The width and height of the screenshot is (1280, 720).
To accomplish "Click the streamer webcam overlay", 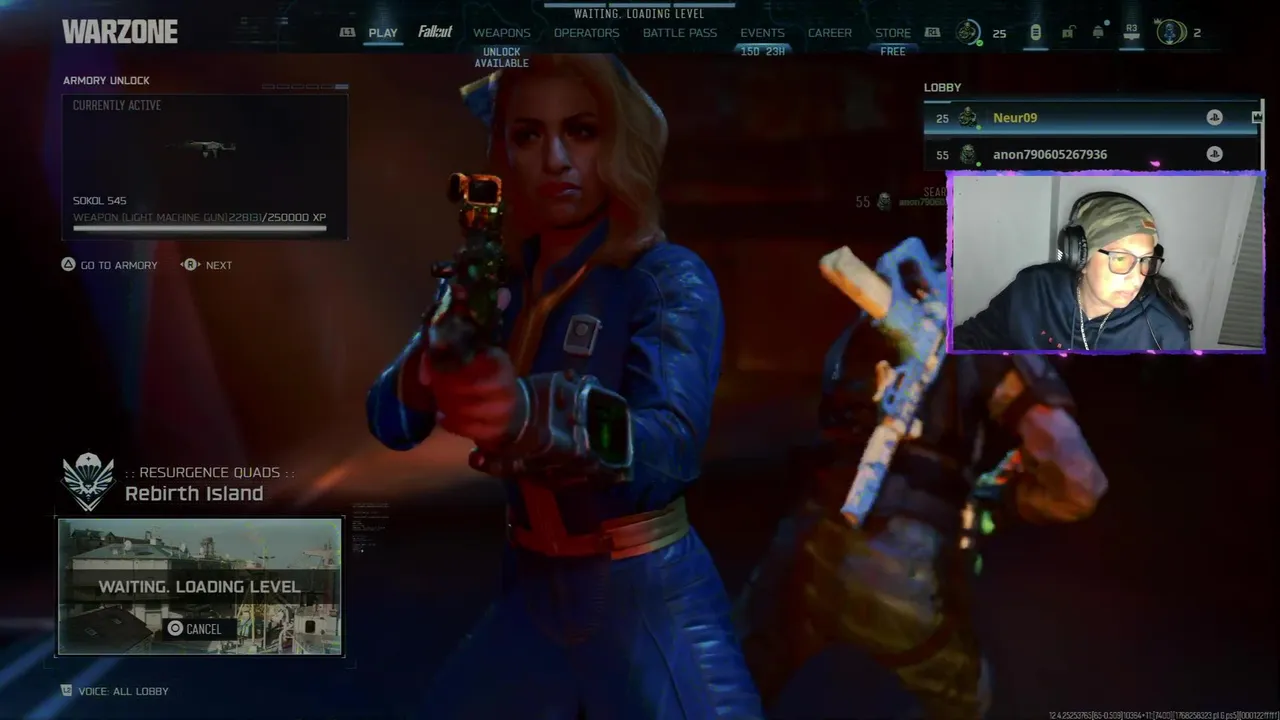I will click(x=1106, y=262).
